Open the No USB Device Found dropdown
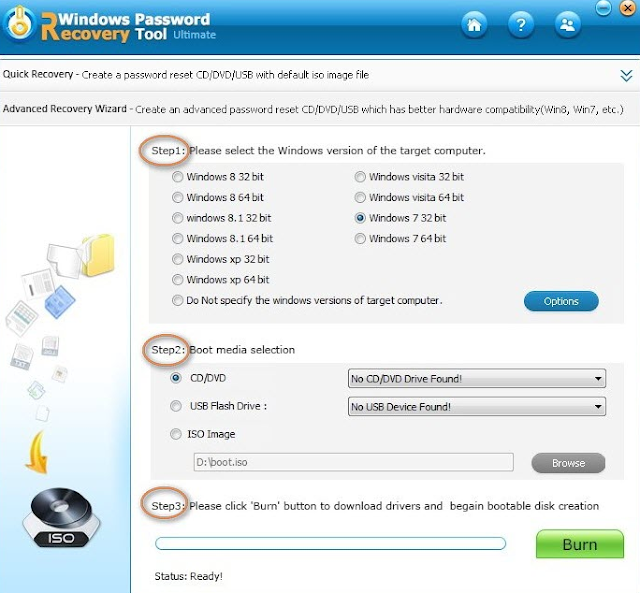The height and width of the screenshot is (593, 640). (x=477, y=406)
